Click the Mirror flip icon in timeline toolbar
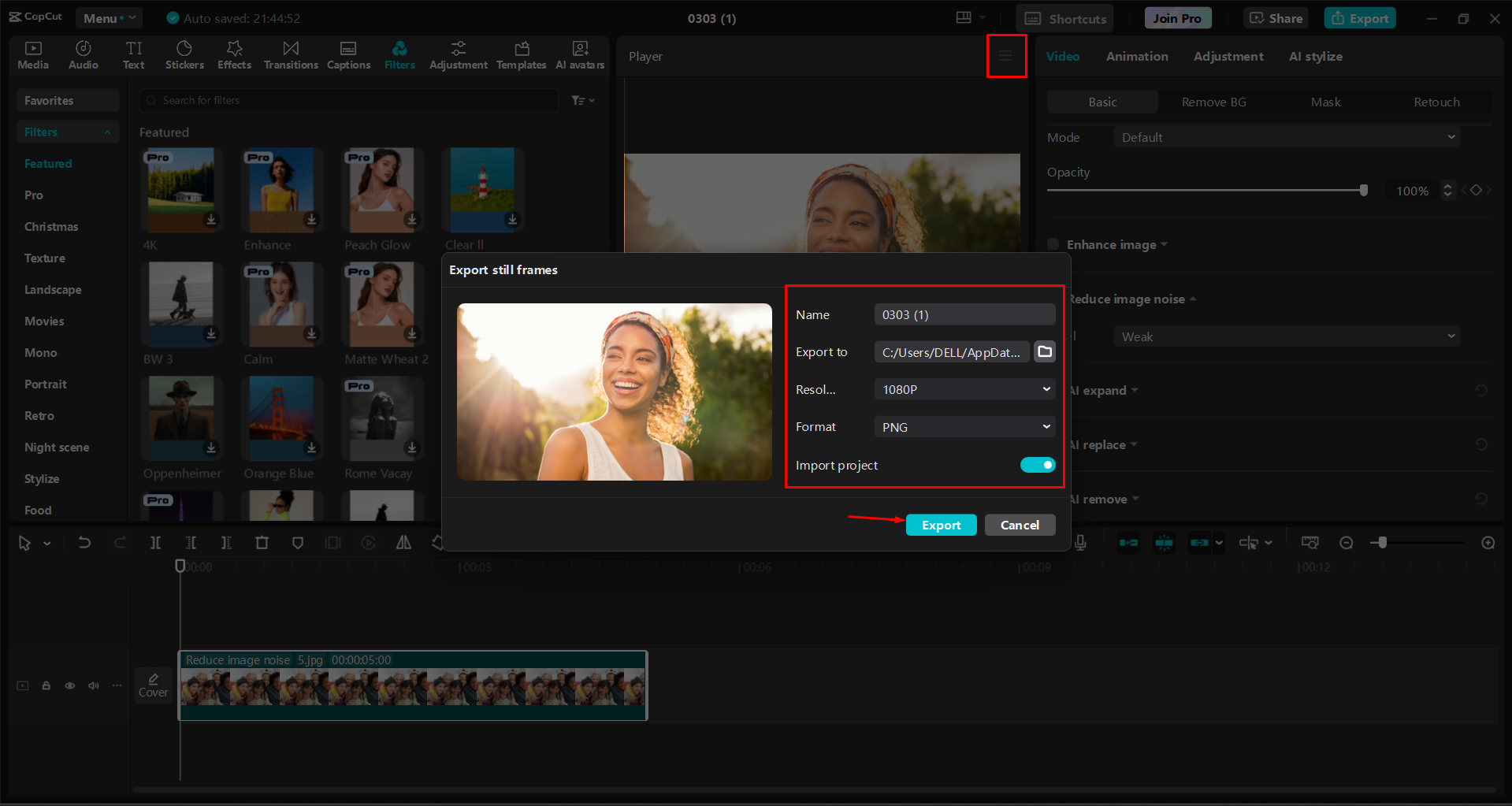This screenshot has width=1512, height=806. [403, 542]
